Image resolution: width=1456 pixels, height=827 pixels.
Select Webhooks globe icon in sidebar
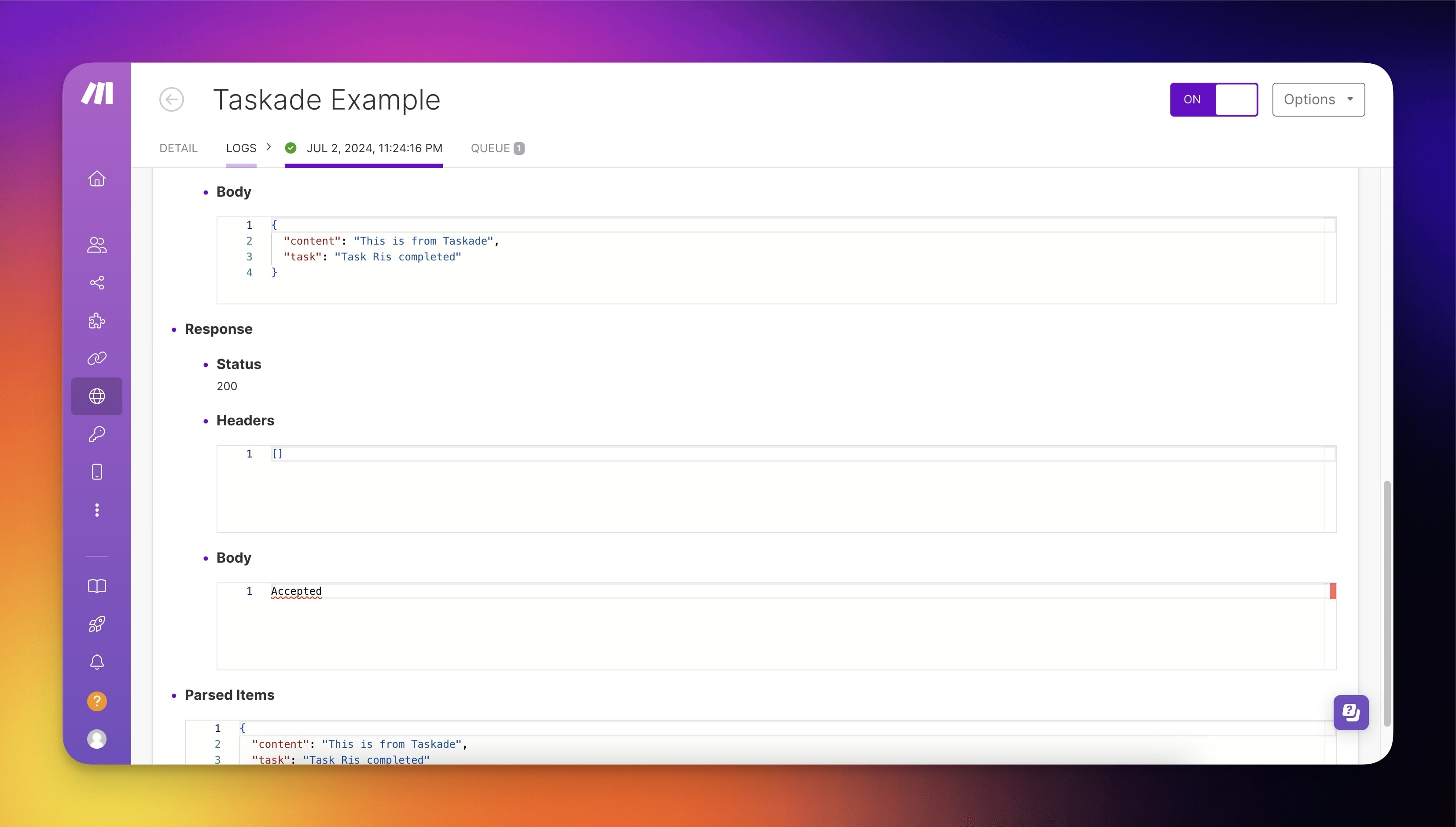pyautogui.click(x=97, y=396)
